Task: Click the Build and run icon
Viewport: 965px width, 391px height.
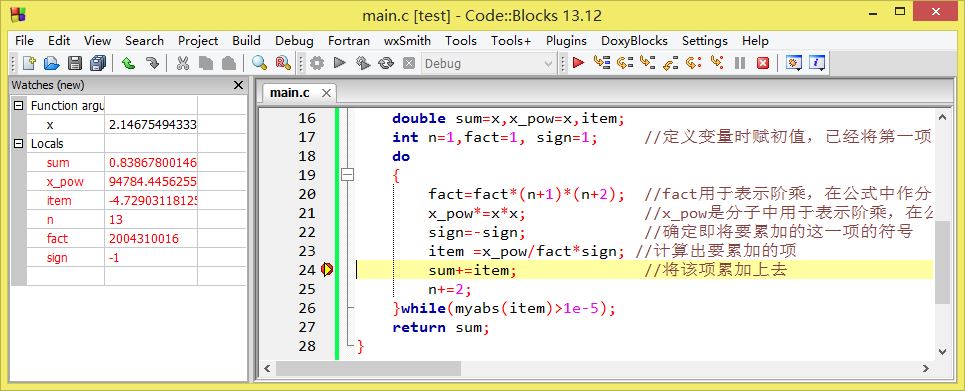Action: click(x=362, y=63)
